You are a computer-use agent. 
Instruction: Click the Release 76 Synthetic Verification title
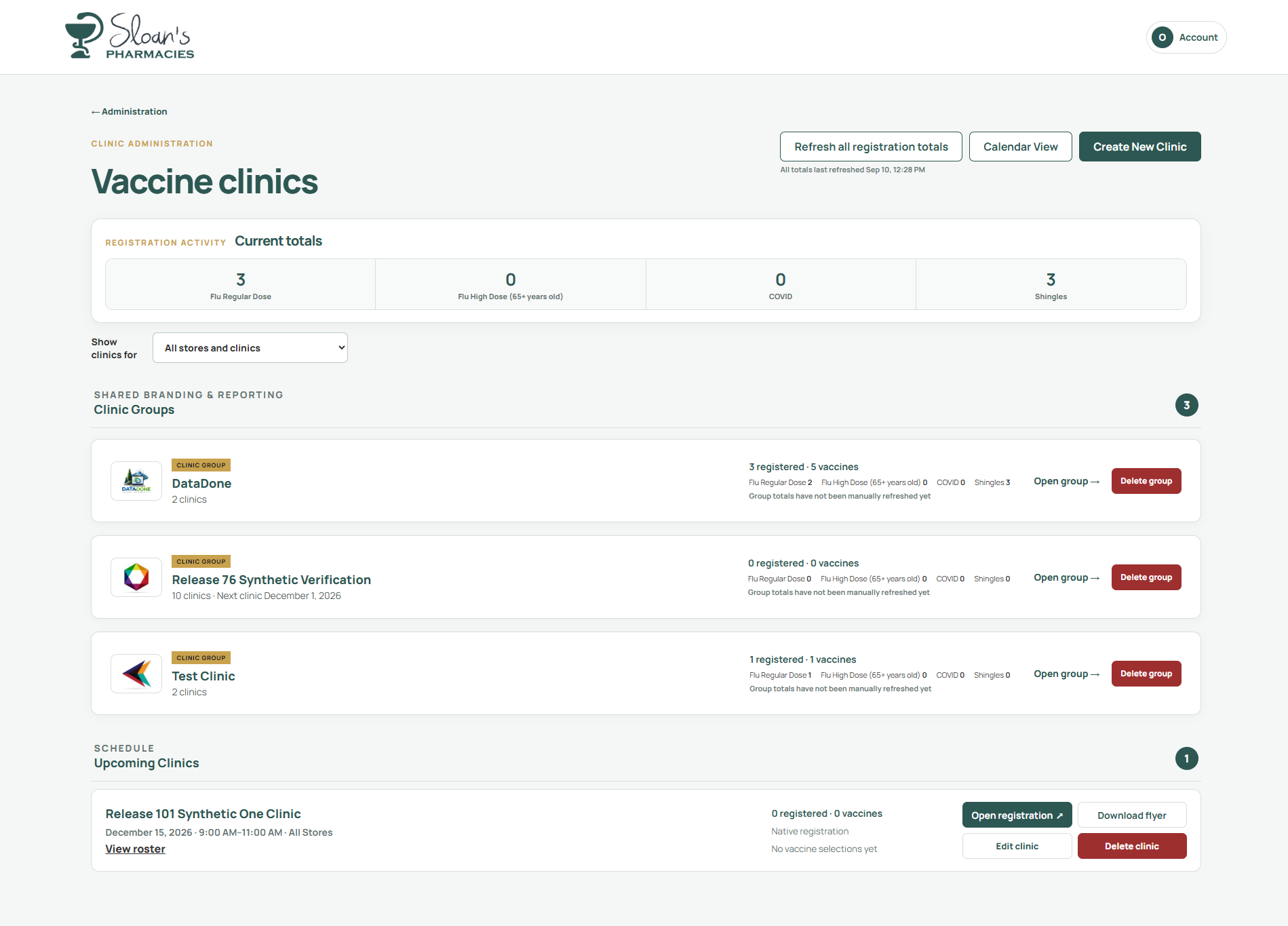[x=271, y=580]
